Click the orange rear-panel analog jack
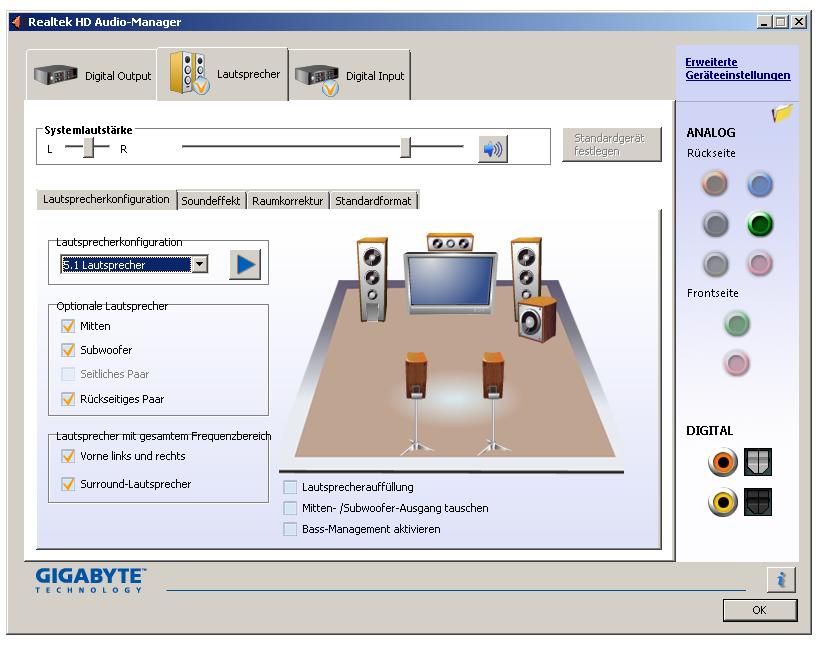Screen dimensions: 820x650 [x=714, y=183]
